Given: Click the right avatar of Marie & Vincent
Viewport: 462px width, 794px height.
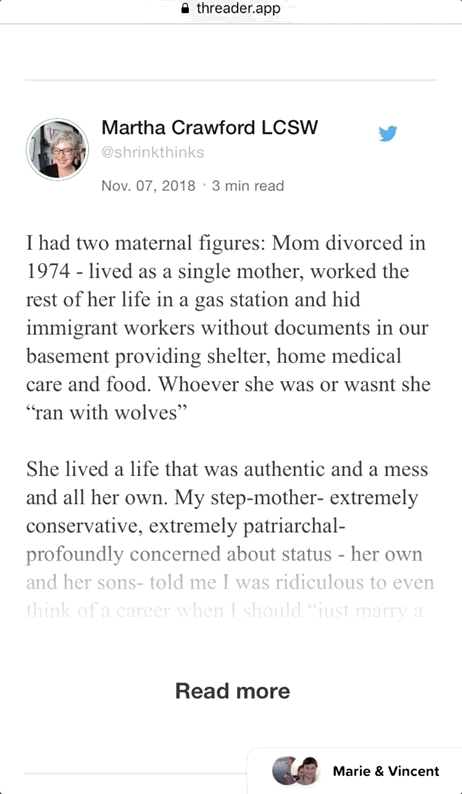Looking at the screenshot, I should (x=308, y=771).
